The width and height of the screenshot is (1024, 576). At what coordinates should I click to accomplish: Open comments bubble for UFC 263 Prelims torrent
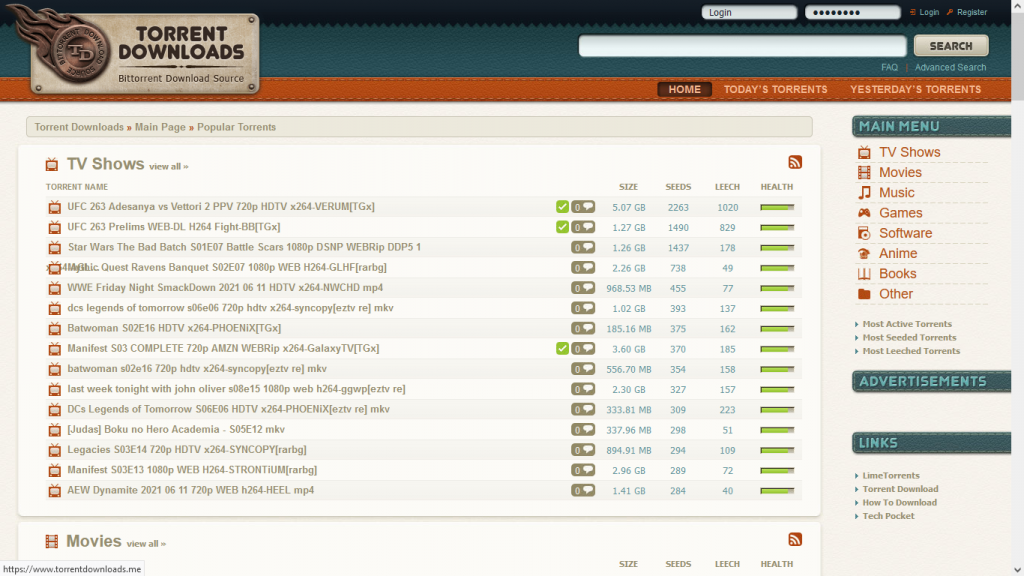(x=583, y=227)
